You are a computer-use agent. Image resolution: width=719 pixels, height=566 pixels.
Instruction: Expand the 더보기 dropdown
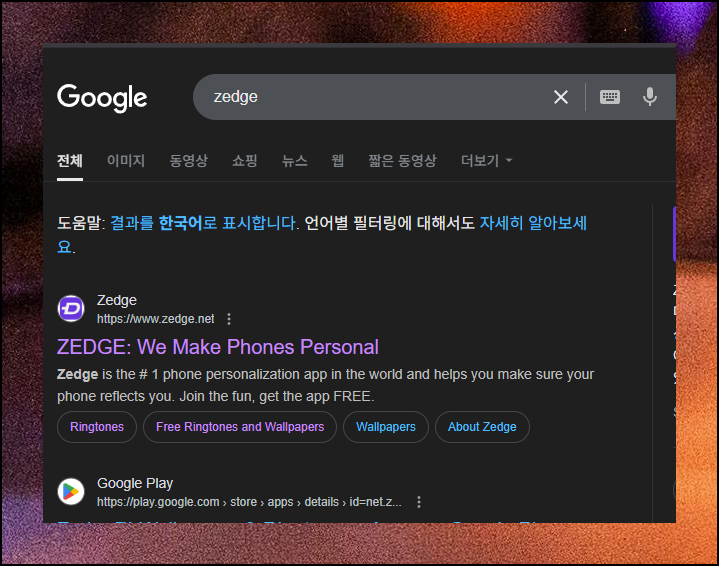[486, 161]
